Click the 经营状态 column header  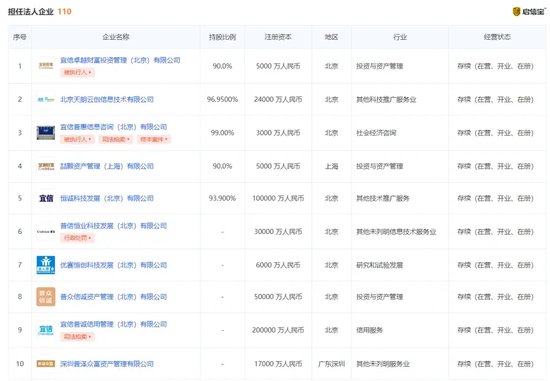point(497,37)
